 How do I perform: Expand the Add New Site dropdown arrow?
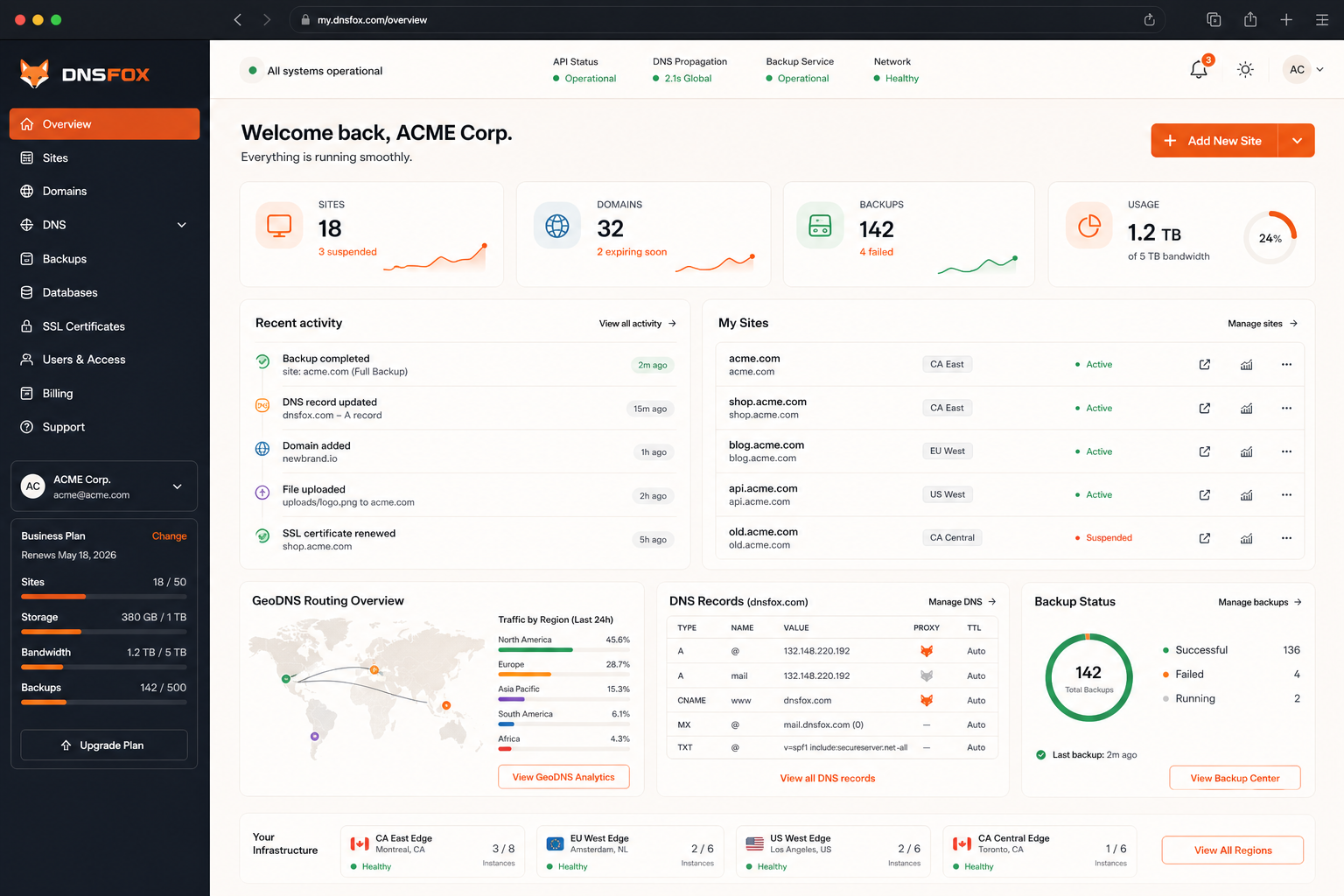[1297, 141]
